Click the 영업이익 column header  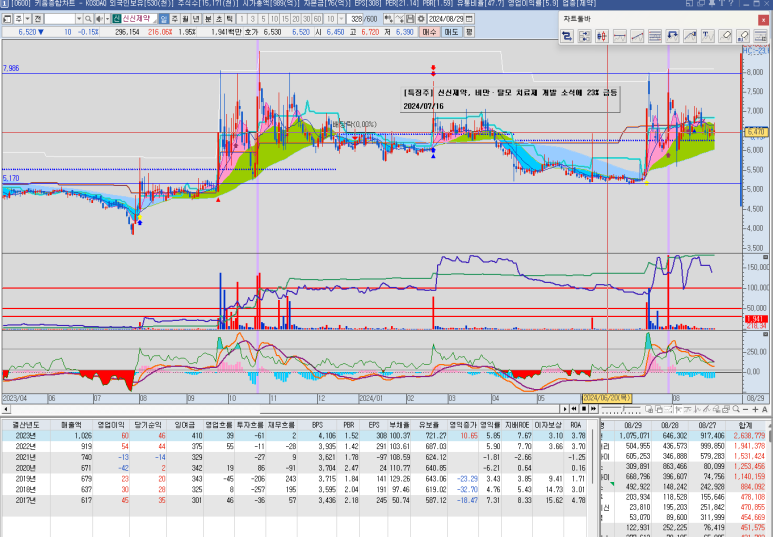pyautogui.click(x=111, y=425)
